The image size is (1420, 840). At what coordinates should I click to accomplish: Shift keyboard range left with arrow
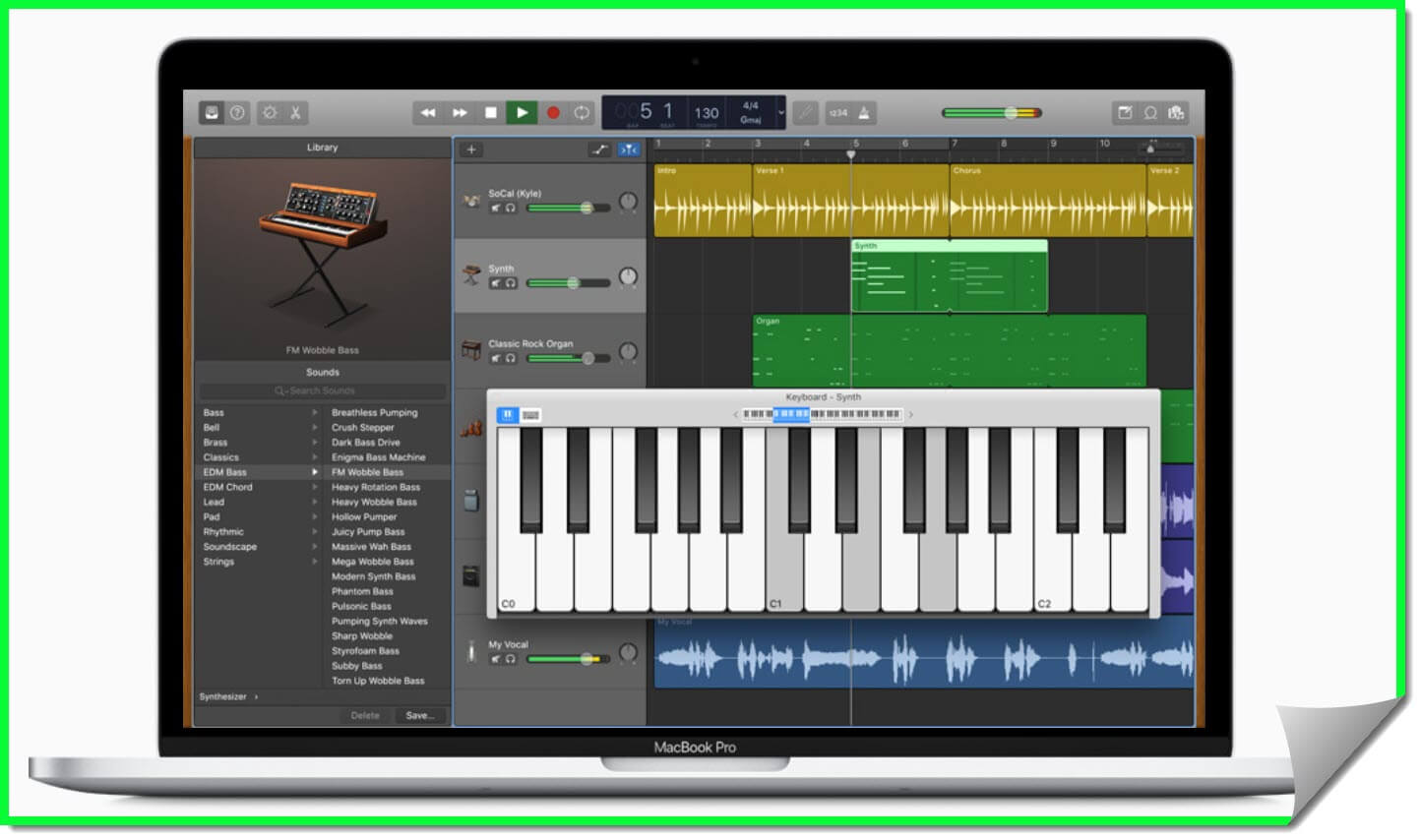click(735, 415)
